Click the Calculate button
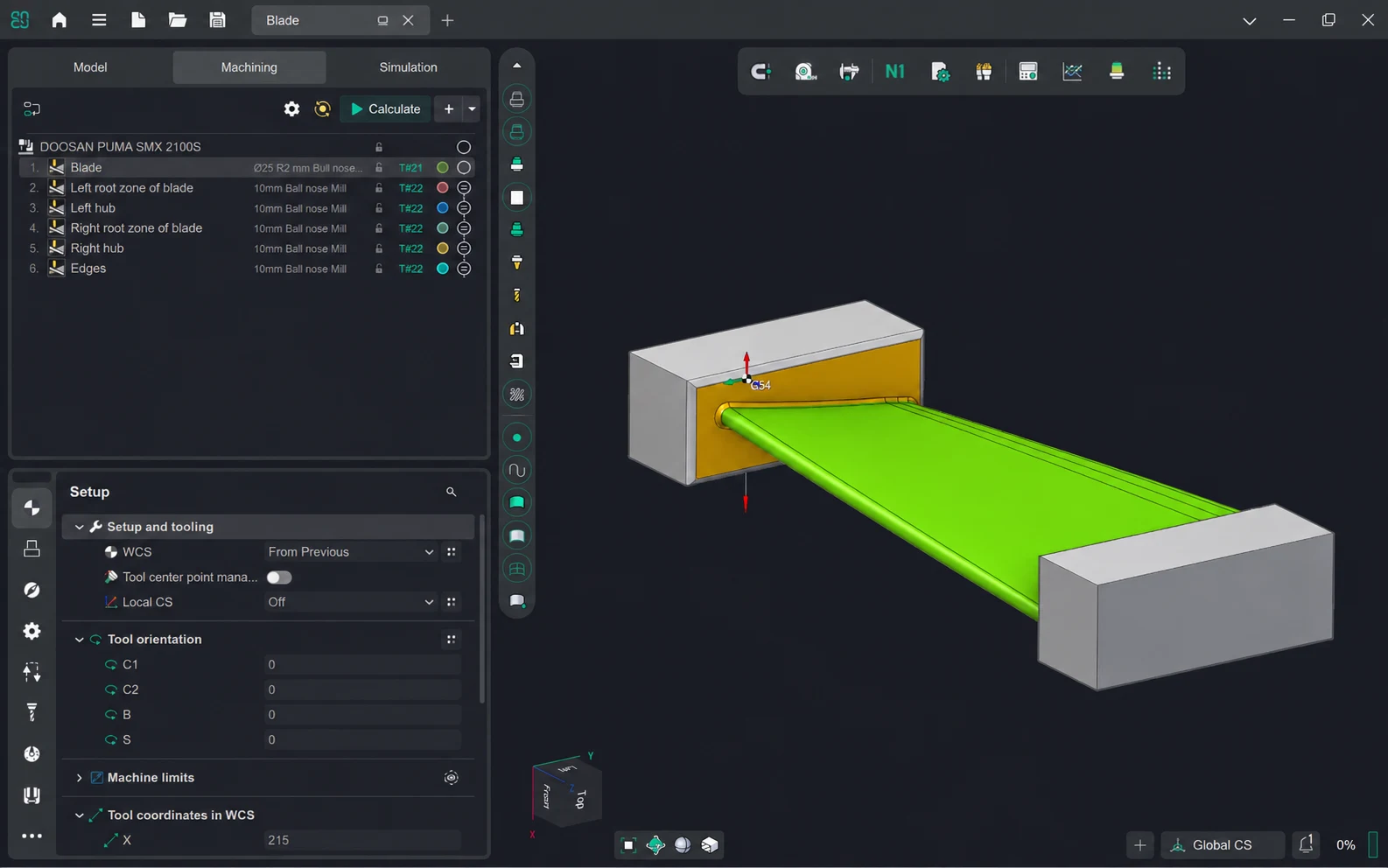 pos(385,108)
